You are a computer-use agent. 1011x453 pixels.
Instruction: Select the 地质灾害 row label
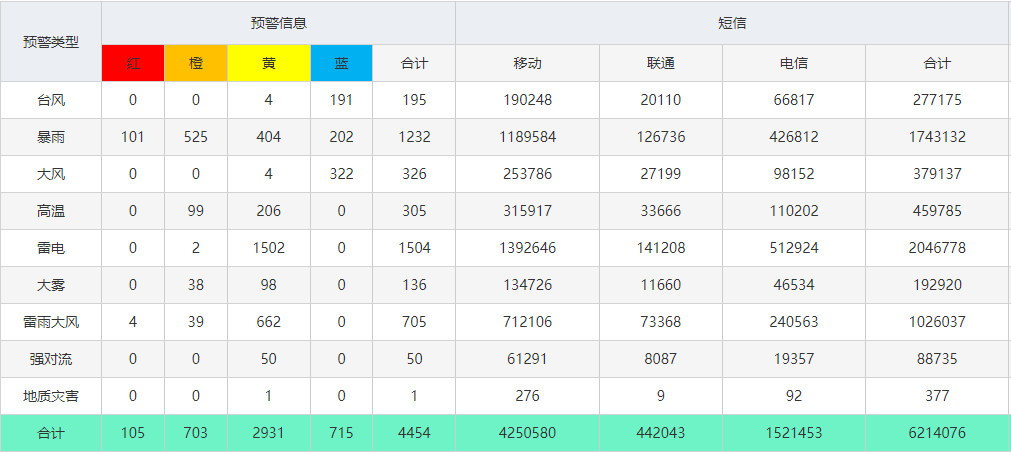51,396
